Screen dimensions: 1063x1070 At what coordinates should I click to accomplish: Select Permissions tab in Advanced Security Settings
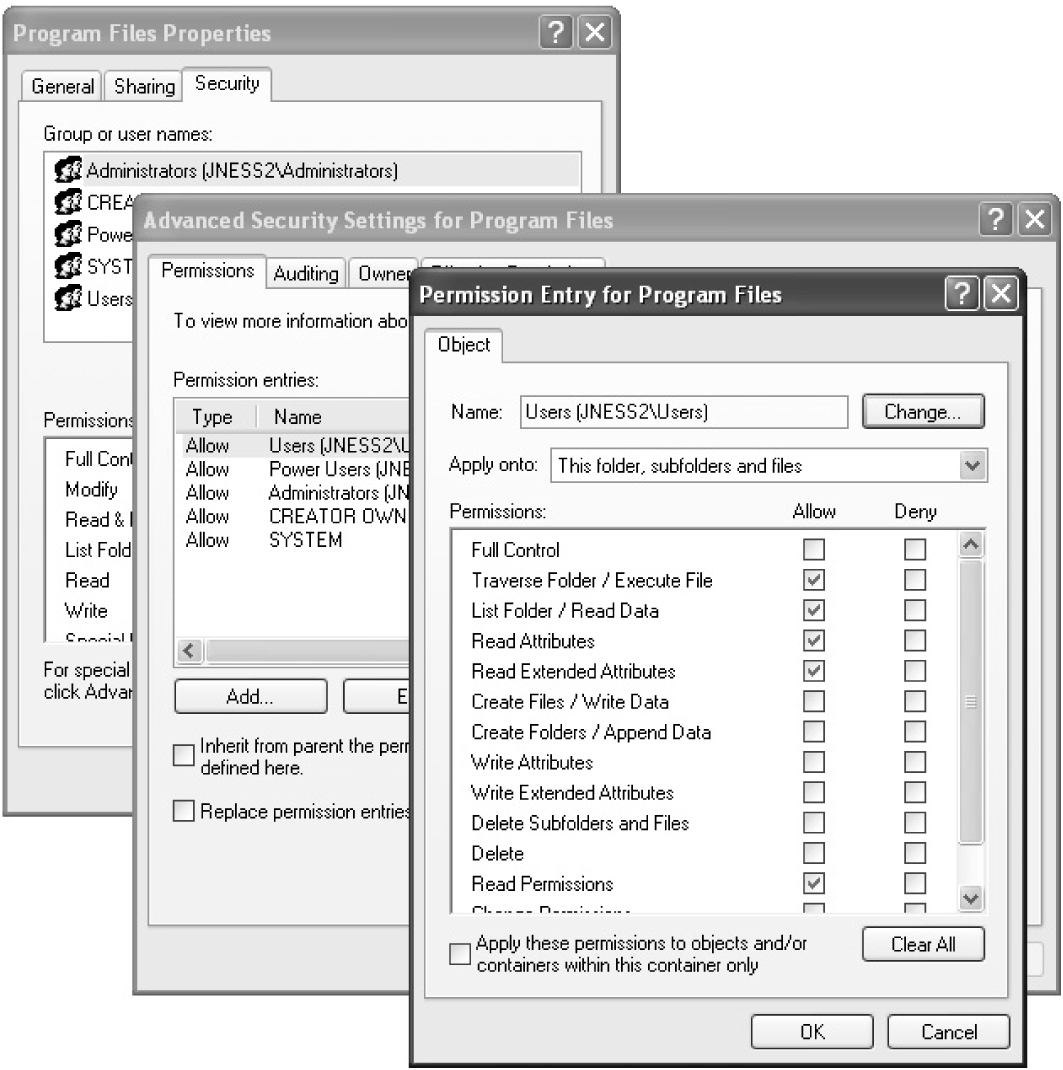(207, 271)
